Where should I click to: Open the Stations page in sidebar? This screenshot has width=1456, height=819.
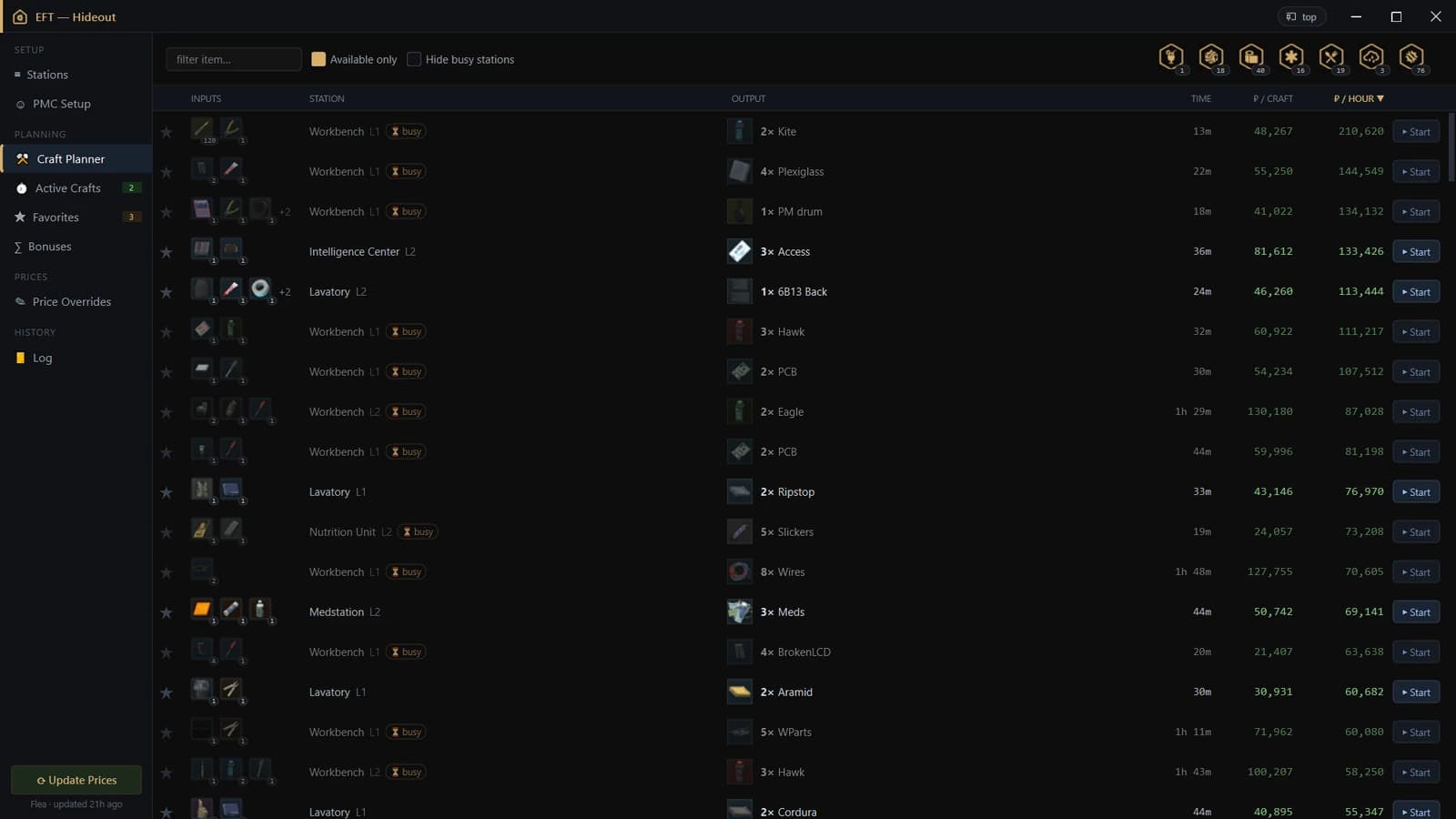click(76, 75)
